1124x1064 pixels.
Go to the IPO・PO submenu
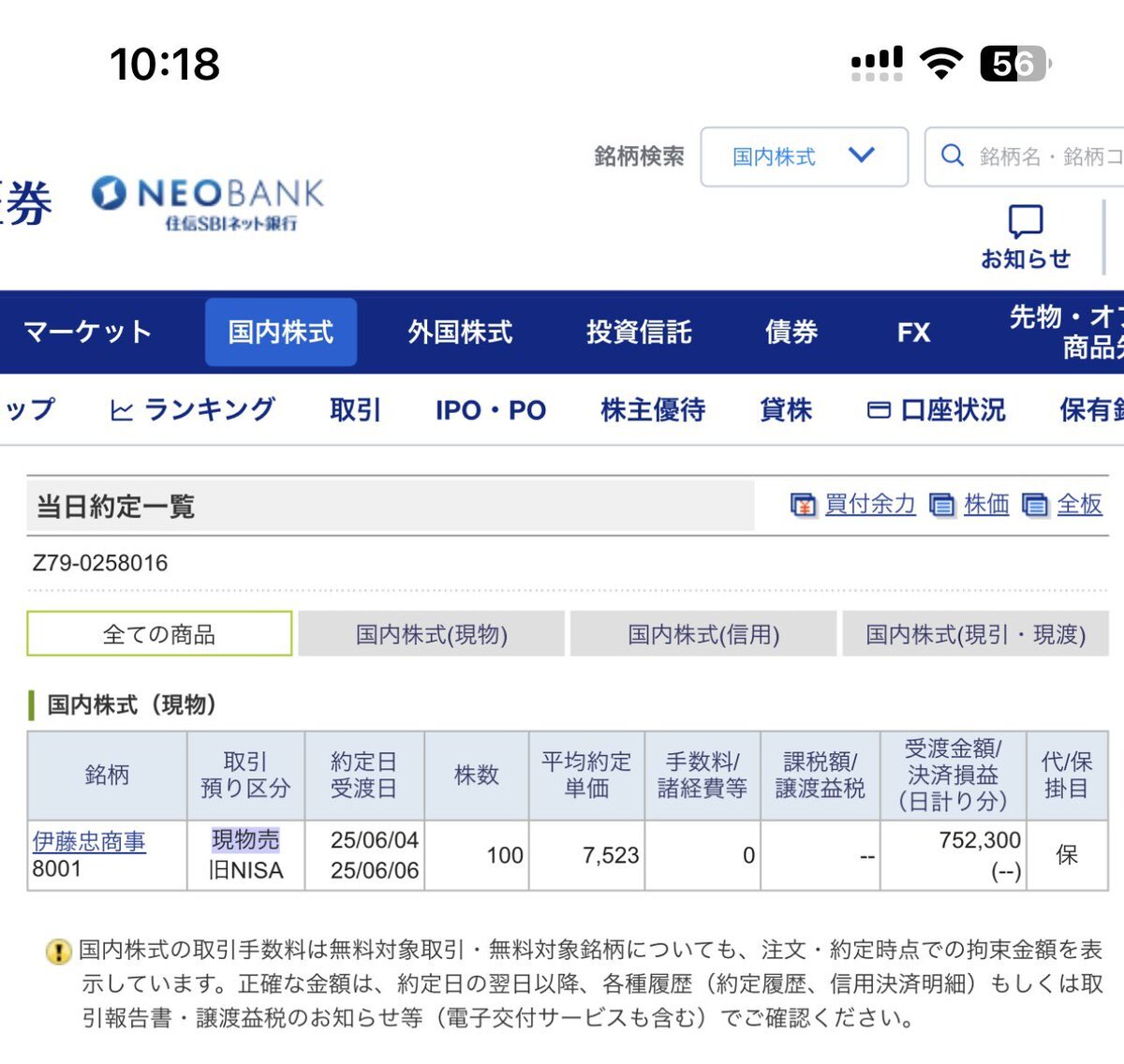coord(491,410)
